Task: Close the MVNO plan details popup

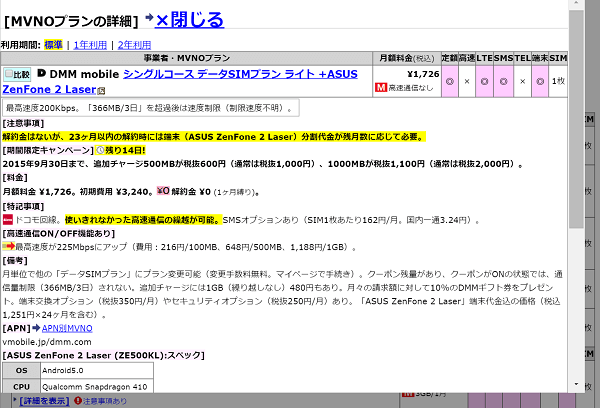Action: [189, 20]
